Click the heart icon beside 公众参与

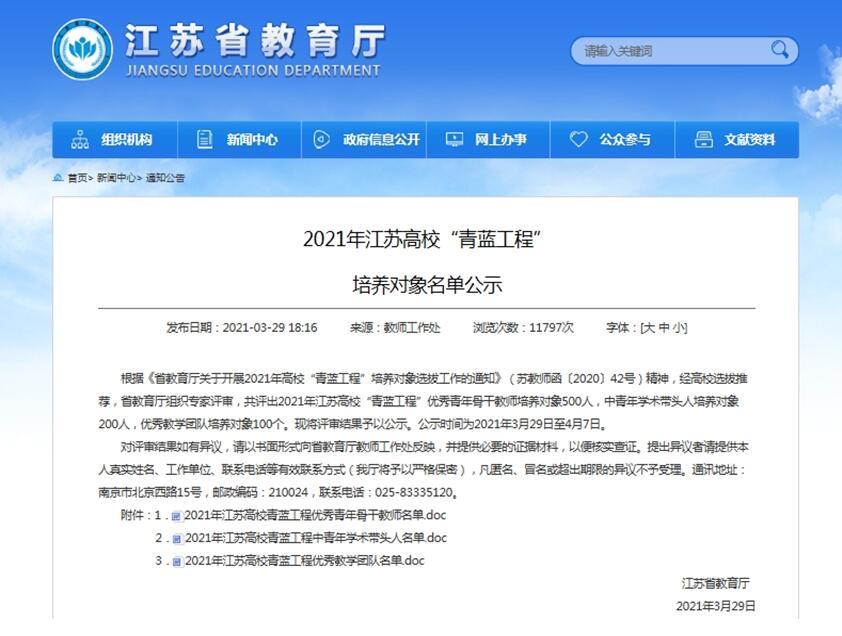point(578,140)
